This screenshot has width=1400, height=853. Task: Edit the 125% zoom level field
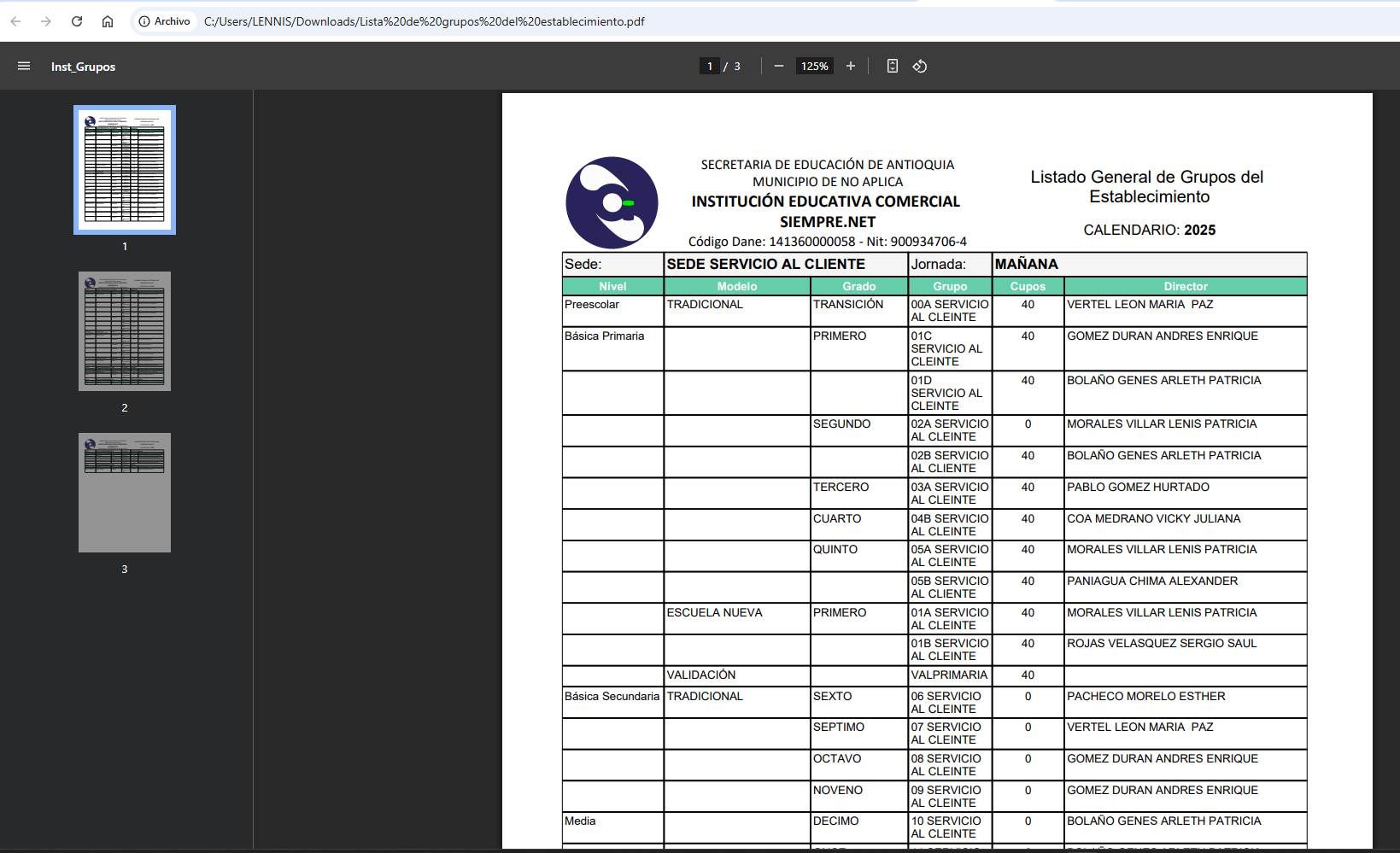tap(815, 66)
